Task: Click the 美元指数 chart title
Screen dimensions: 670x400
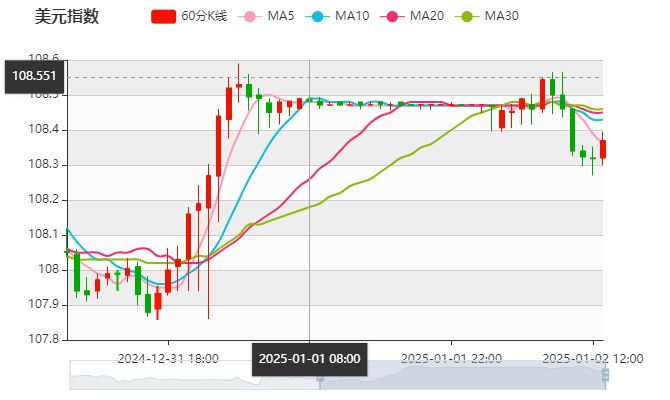Action: [x=67, y=16]
